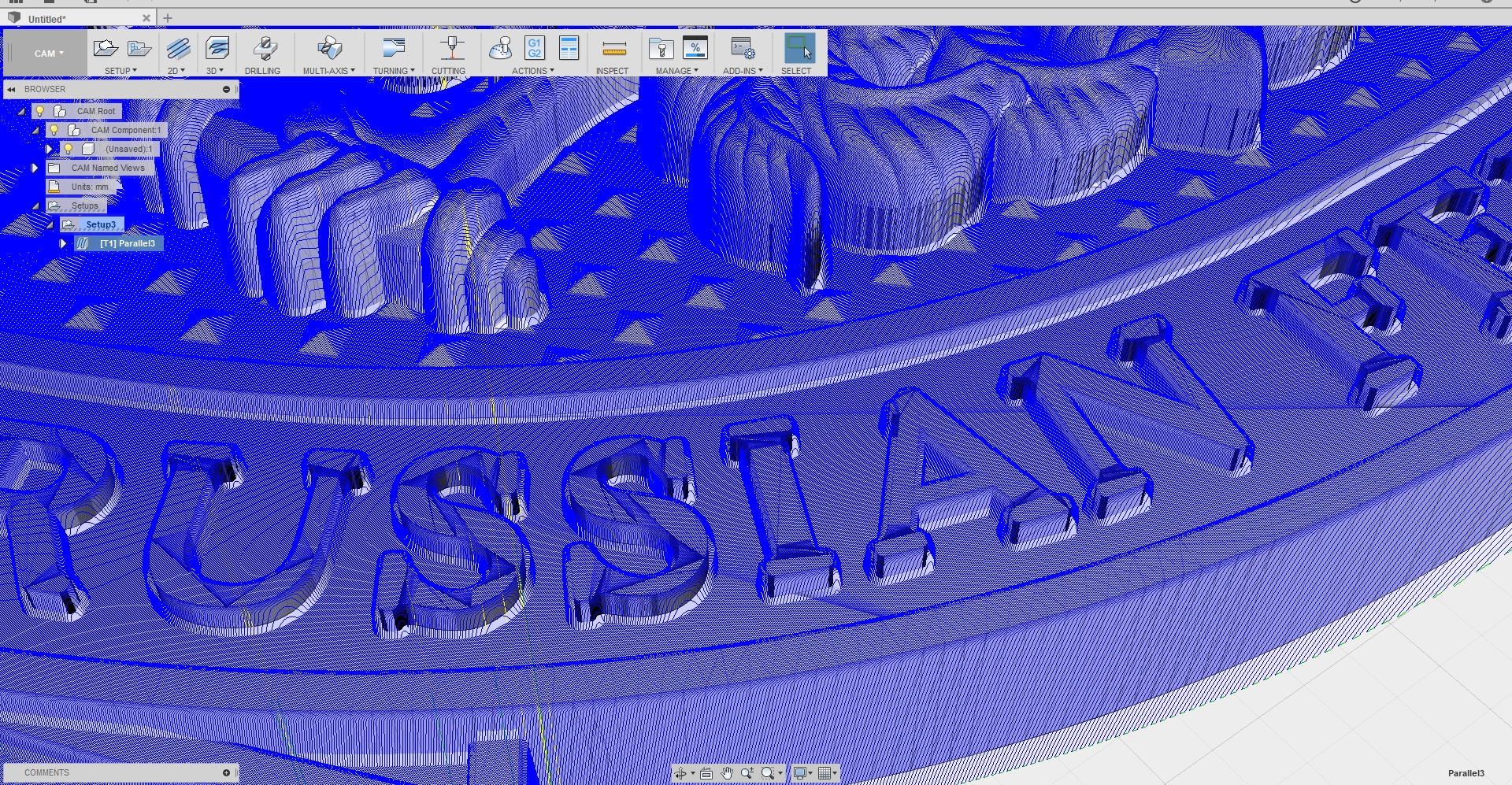Select the Pan hand tool
The width and height of the screenshot is (1512, 785).
tap(727, 774)
